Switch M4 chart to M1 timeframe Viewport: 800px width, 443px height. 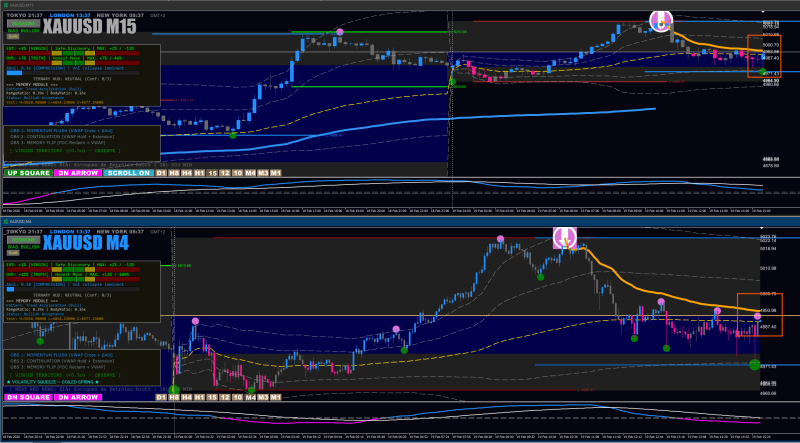point(276,397)
